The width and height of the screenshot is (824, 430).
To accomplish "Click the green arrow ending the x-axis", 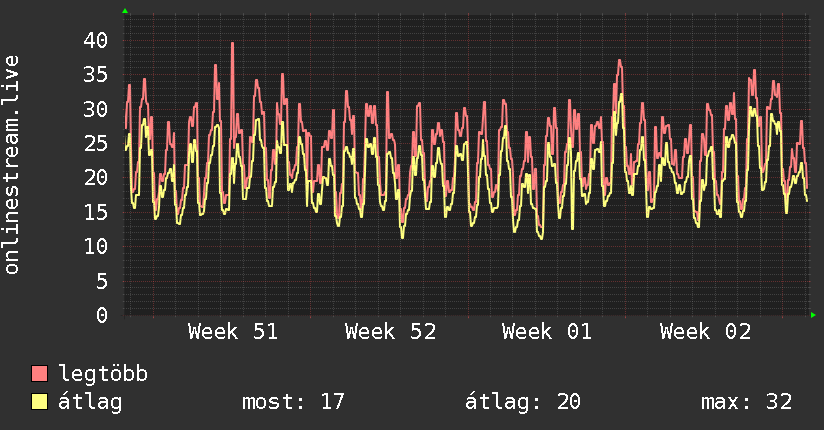I will 813,315.
